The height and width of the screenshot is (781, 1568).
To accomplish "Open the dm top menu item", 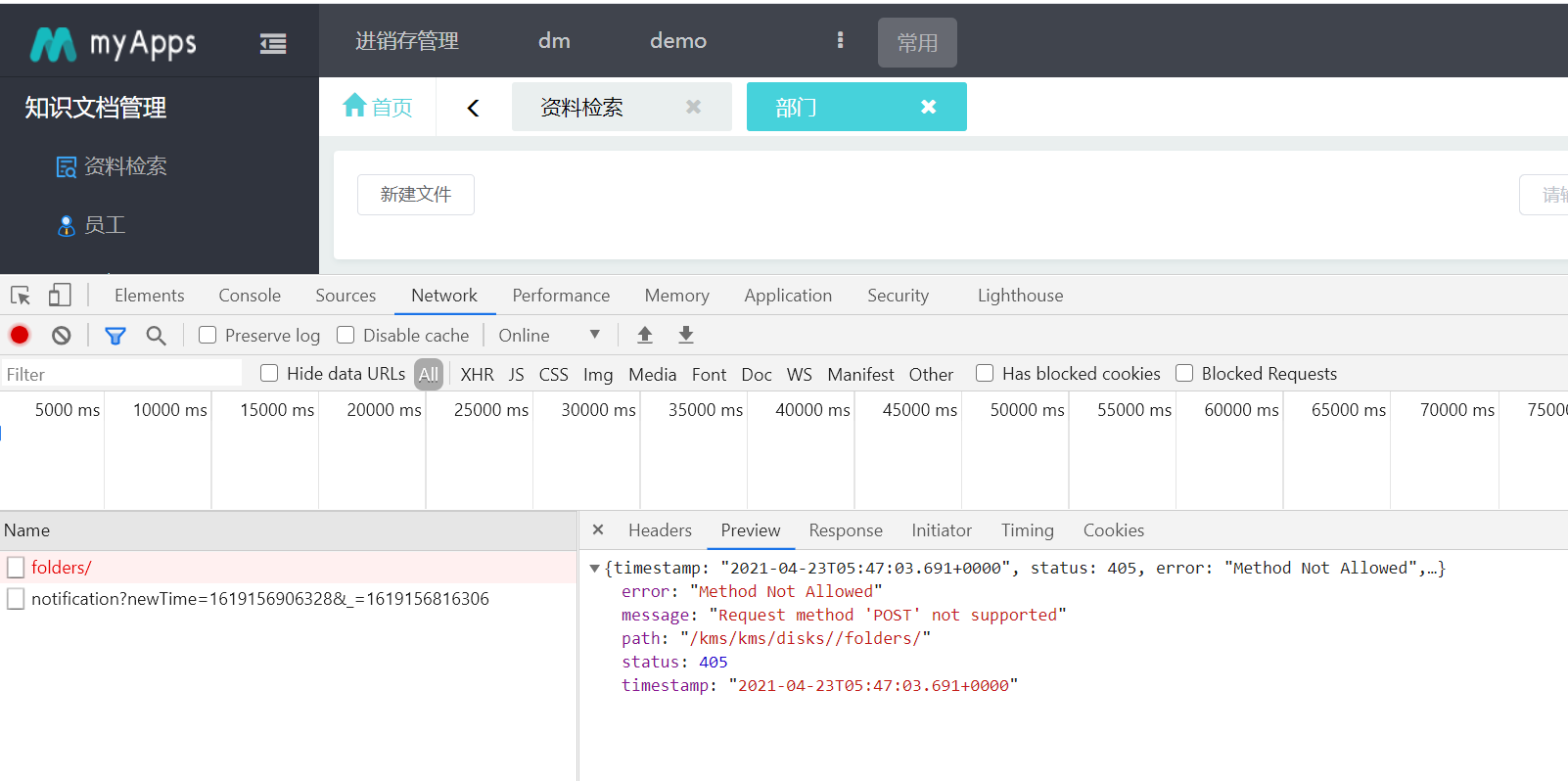I will [x=554, y=40].
